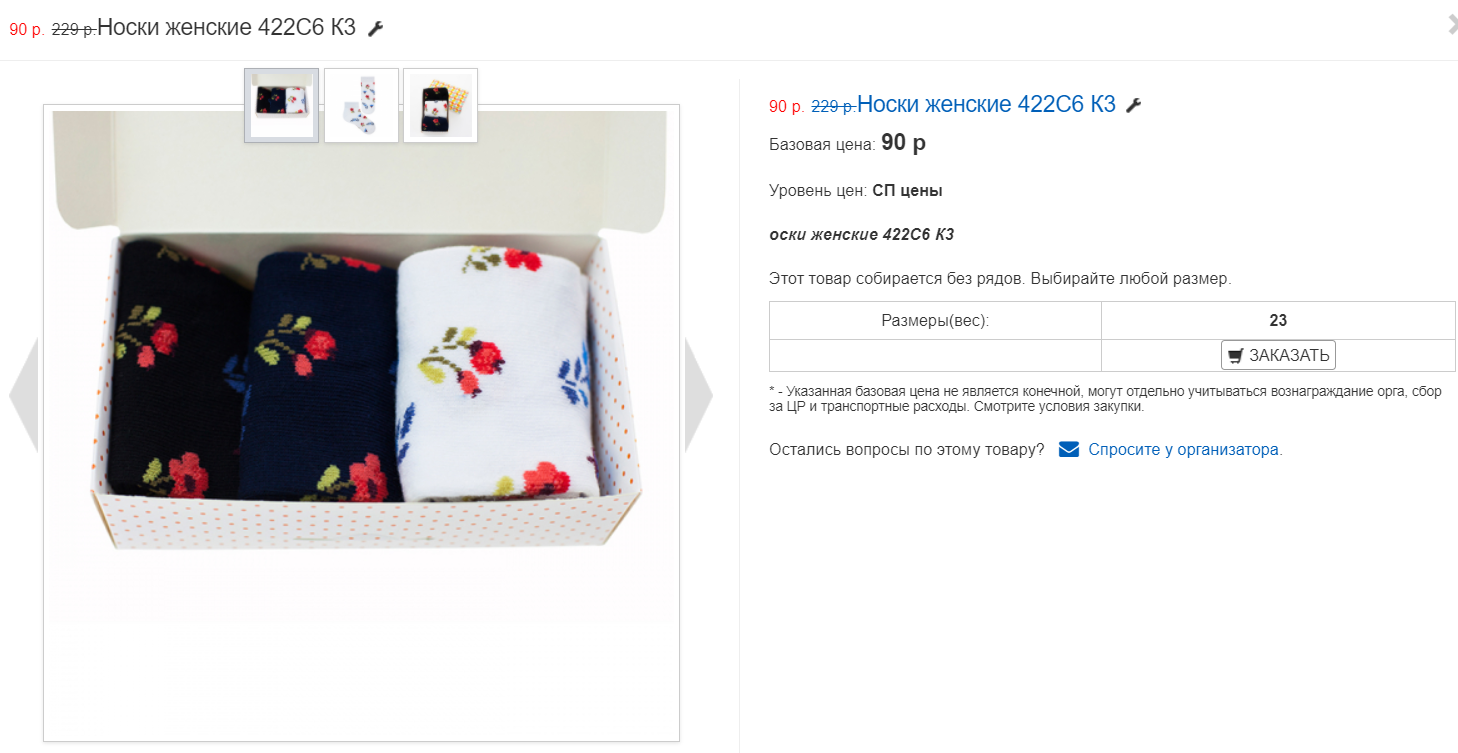Click the СП цены price level text
Viewport: 1458px width, 753px height.
tap(907, 190)
